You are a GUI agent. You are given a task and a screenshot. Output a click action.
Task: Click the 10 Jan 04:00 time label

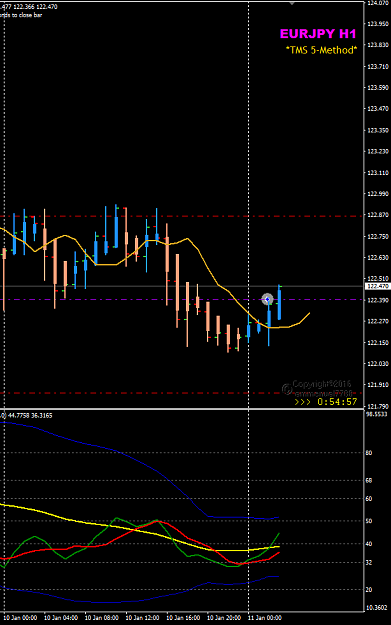61,618
